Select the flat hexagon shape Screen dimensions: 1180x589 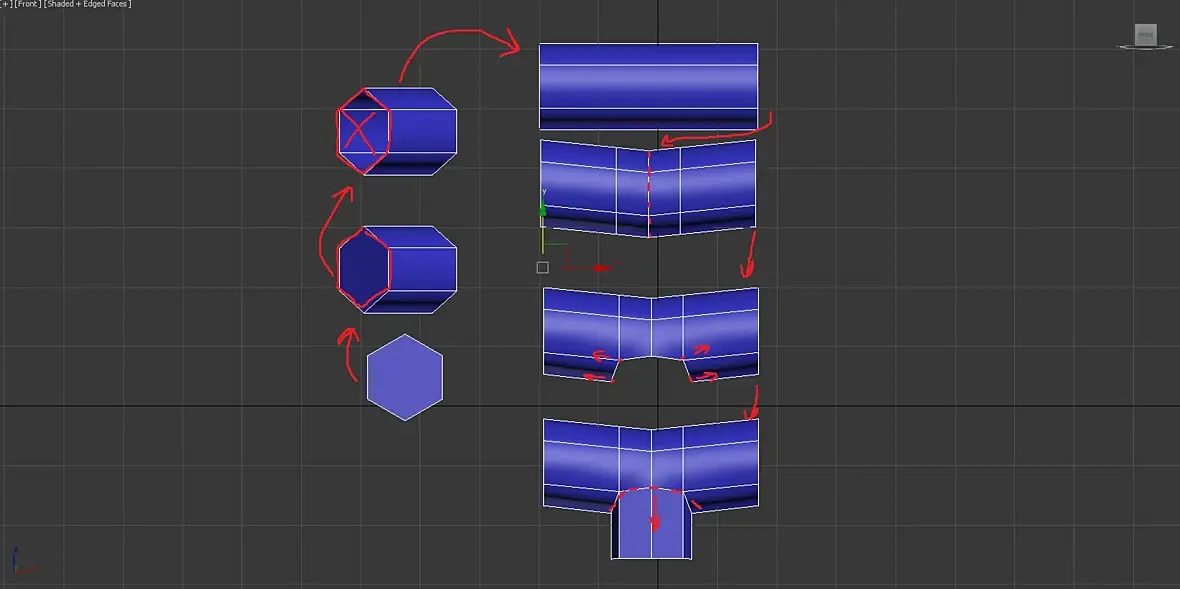[x=405, y=378]
